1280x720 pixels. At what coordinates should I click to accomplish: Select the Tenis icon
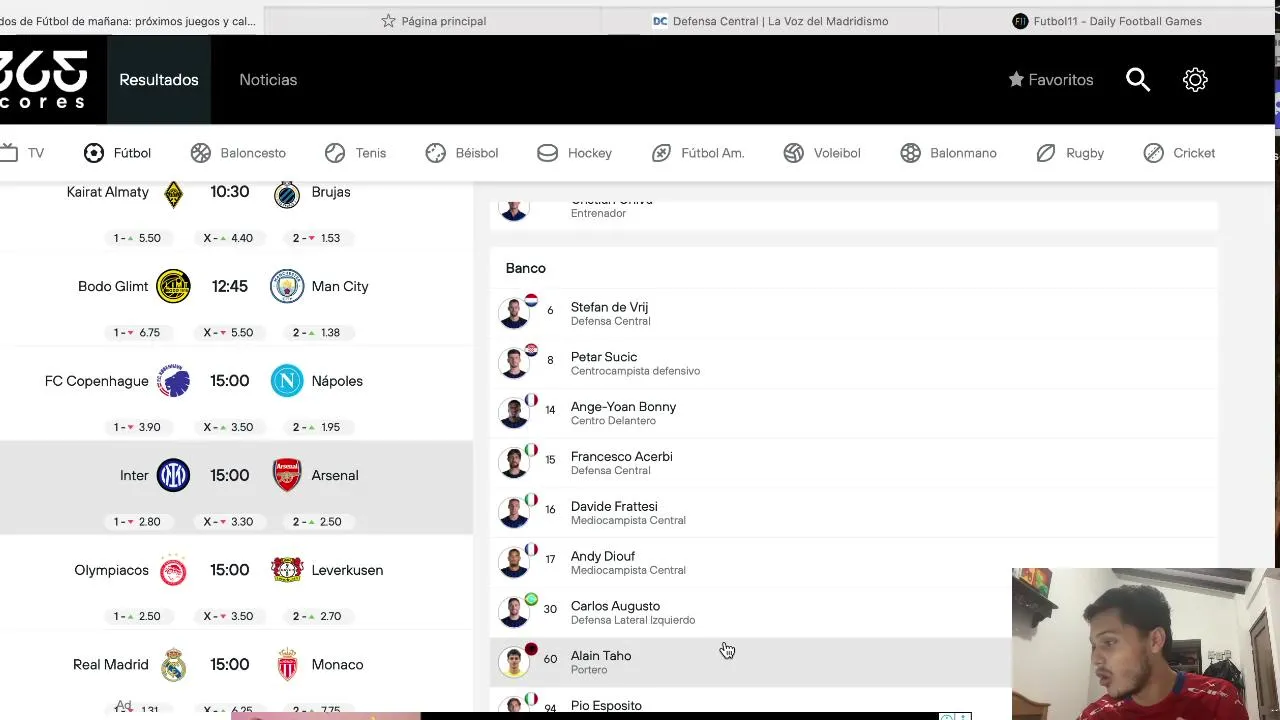coord(335,153)
